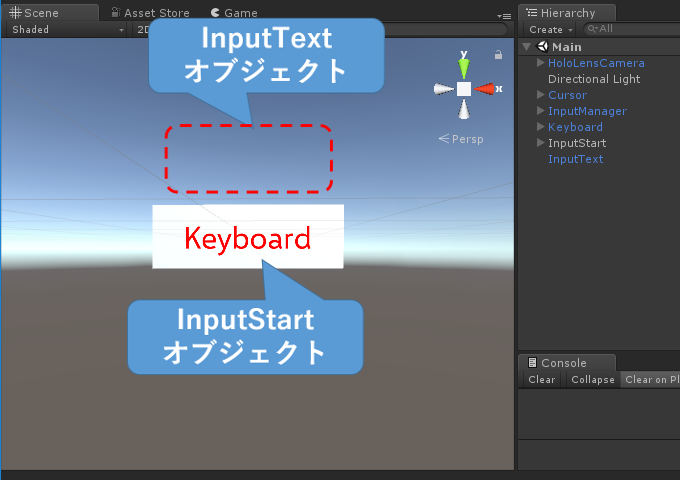This screenshot has width=680, height=480.
Task: Click the Hierarchy search field
Action: 634,29
